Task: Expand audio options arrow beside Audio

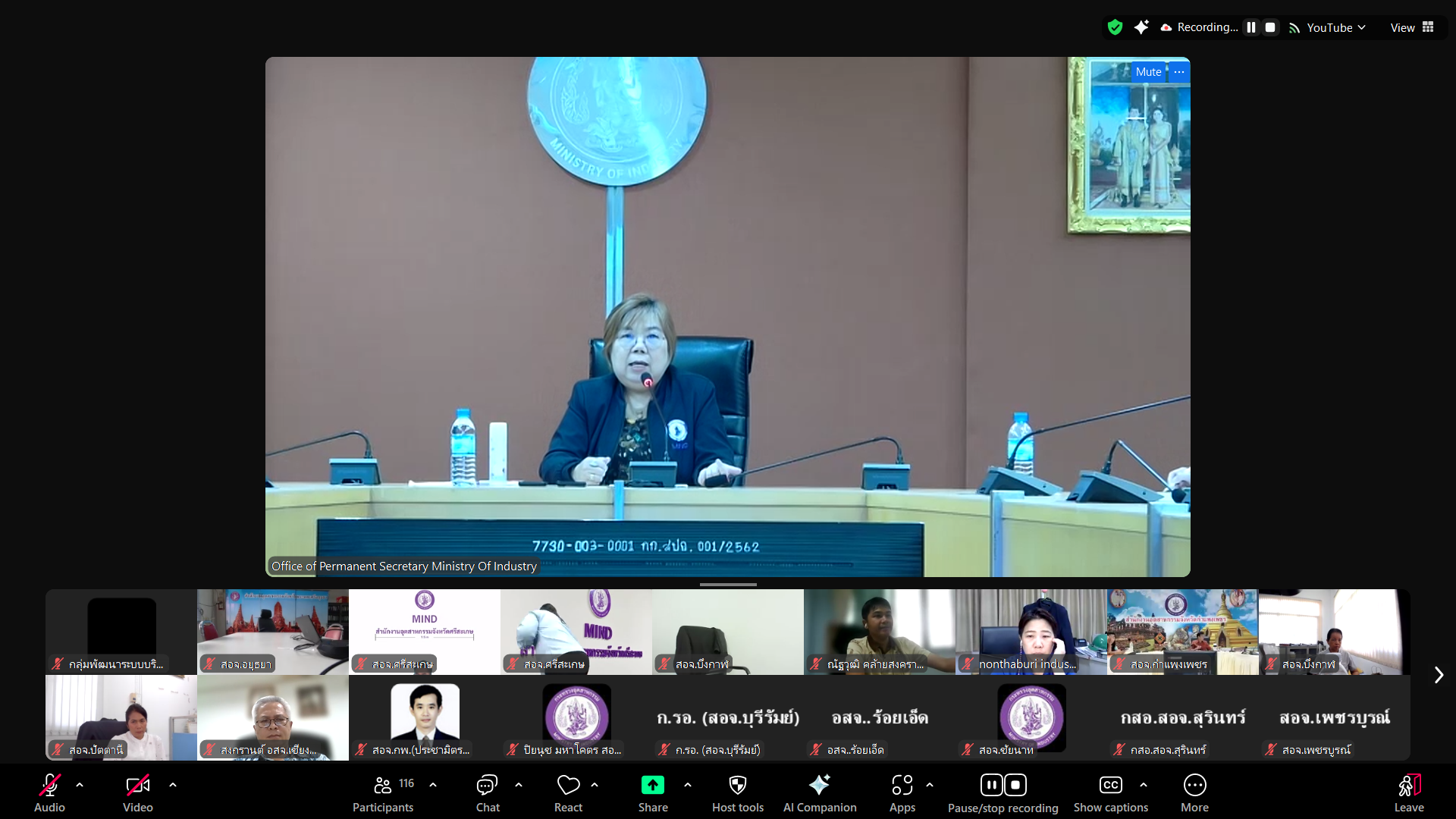Action: click(x=80, y=785)
